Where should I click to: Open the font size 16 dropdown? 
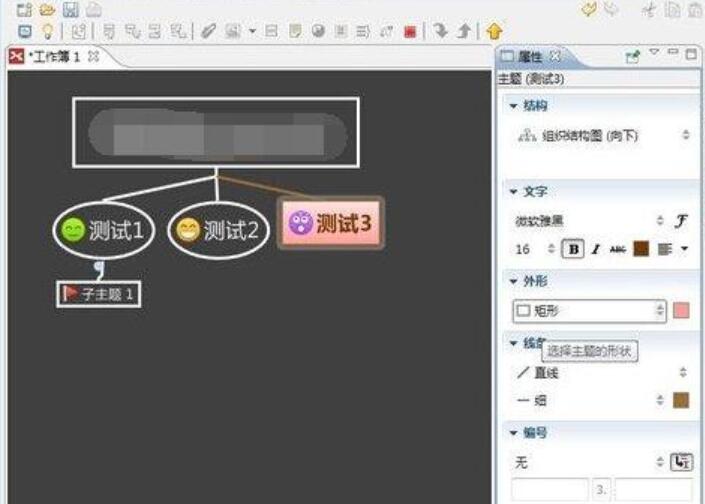(535, 249)
